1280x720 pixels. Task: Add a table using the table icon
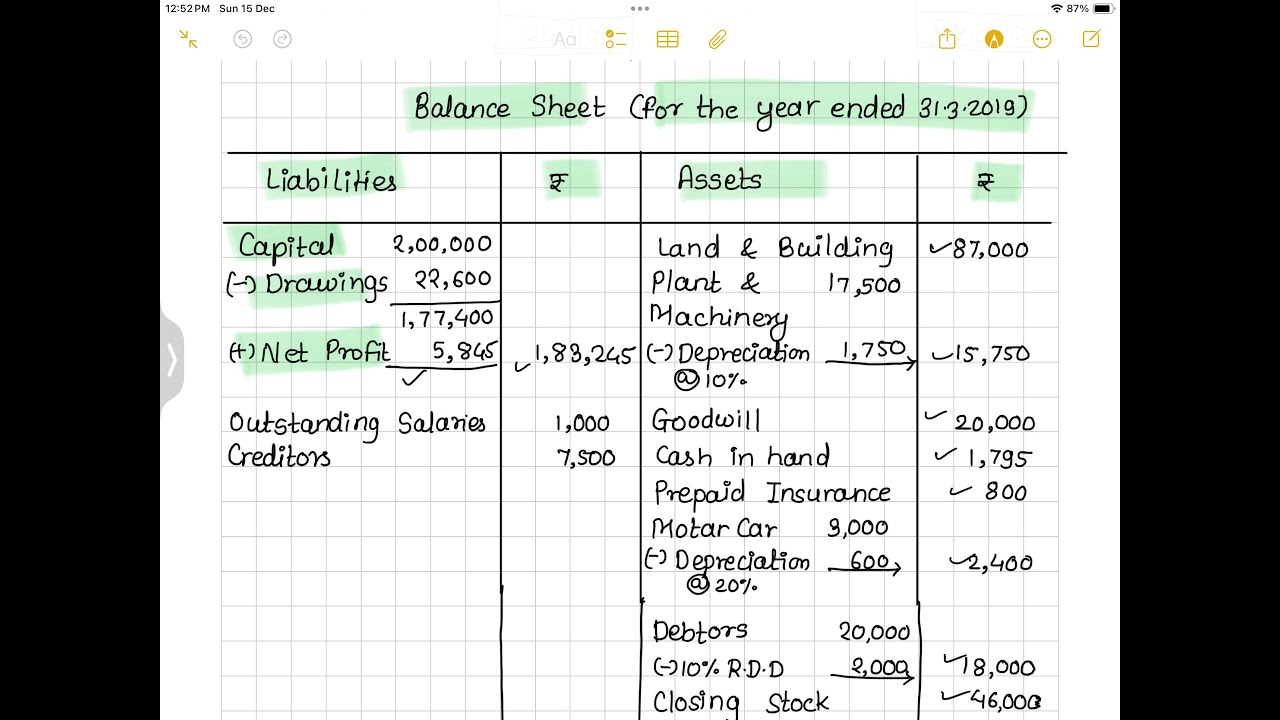[x=667, y=39]
